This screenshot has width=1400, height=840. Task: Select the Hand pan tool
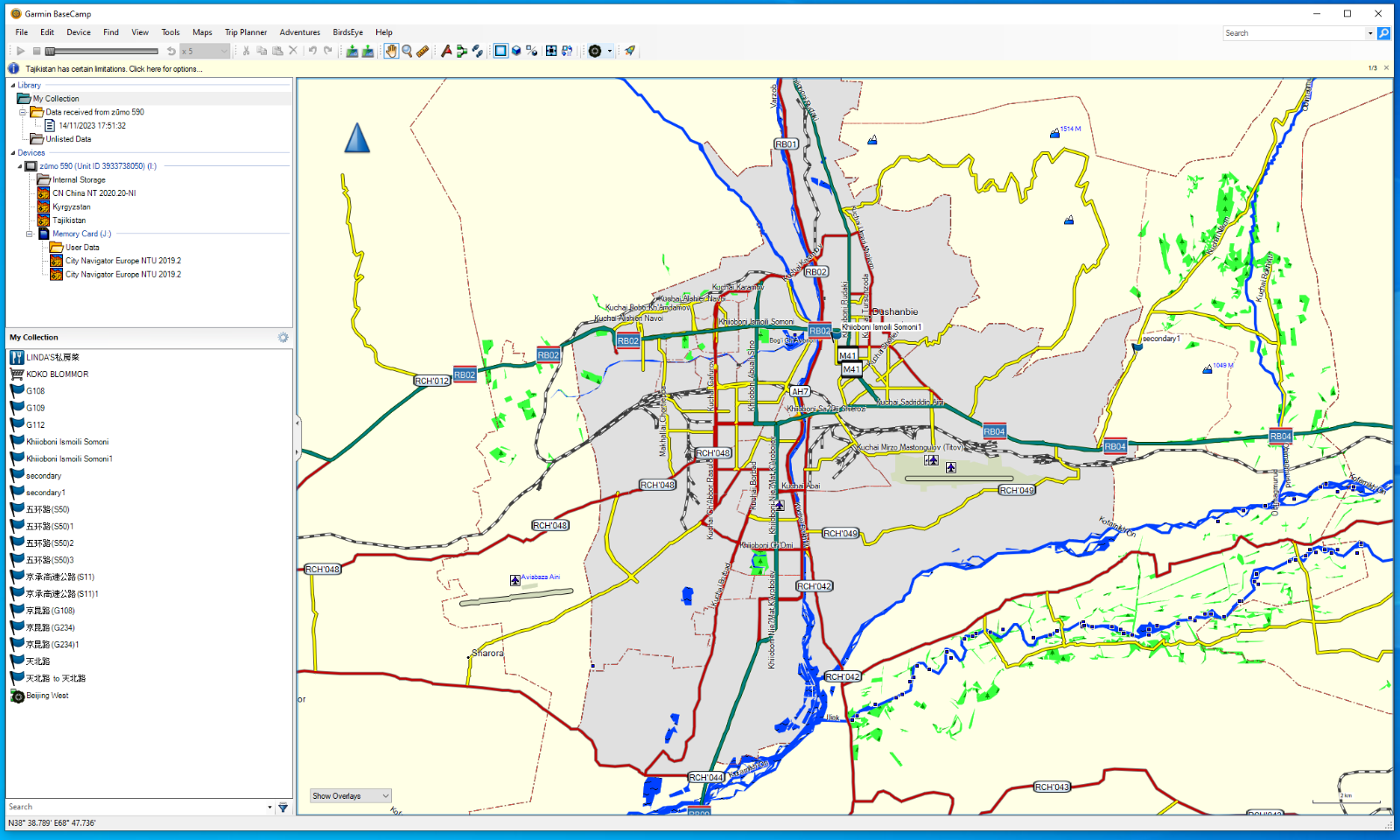click(x=391, y=51)
